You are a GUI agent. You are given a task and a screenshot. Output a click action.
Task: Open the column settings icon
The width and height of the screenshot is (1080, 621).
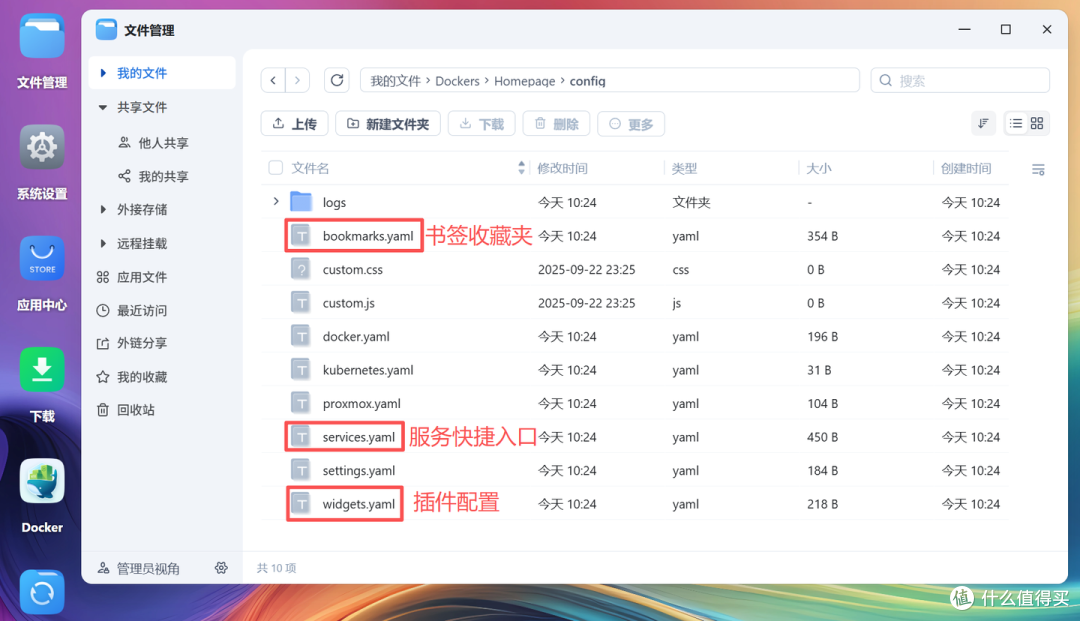click(1038, 169)
